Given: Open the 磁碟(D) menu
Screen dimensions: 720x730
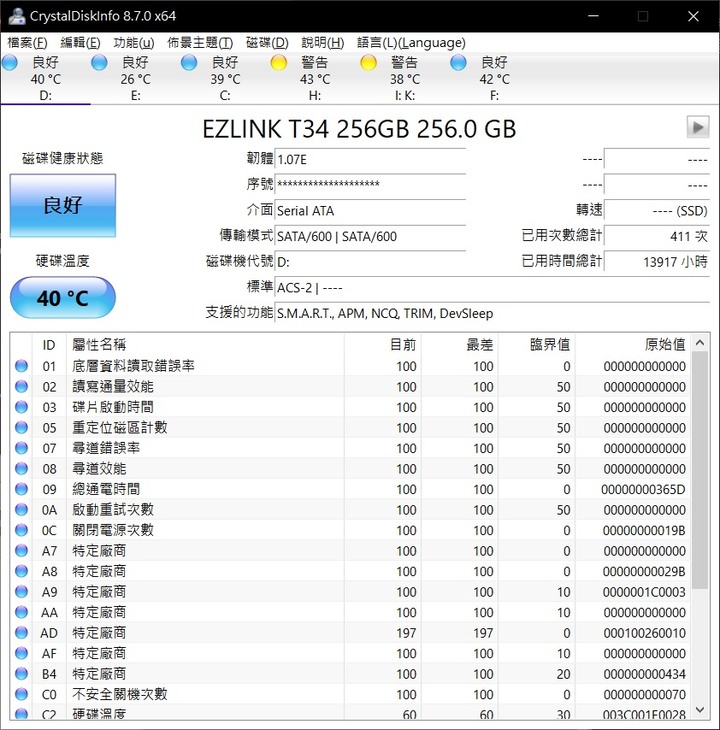Looking at the screenshot, I should (x=267, y=43).
